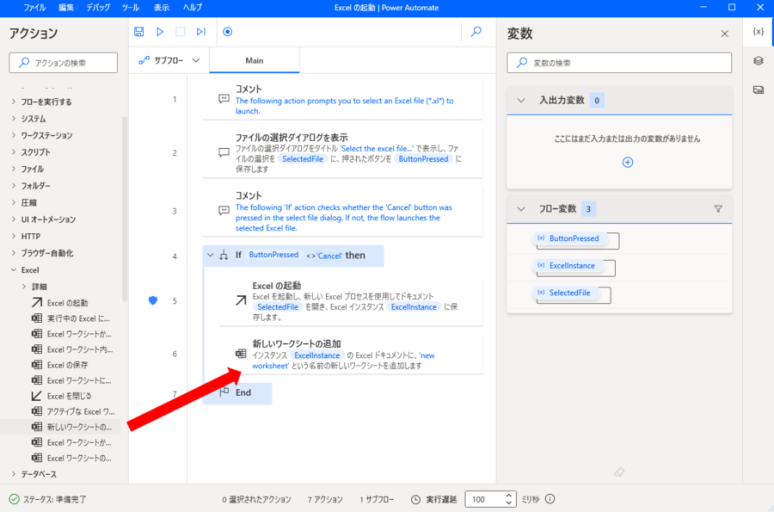Screen dimensions: 774x512
Task: Expand the データベース action group
Action: [x=13, y=474]
